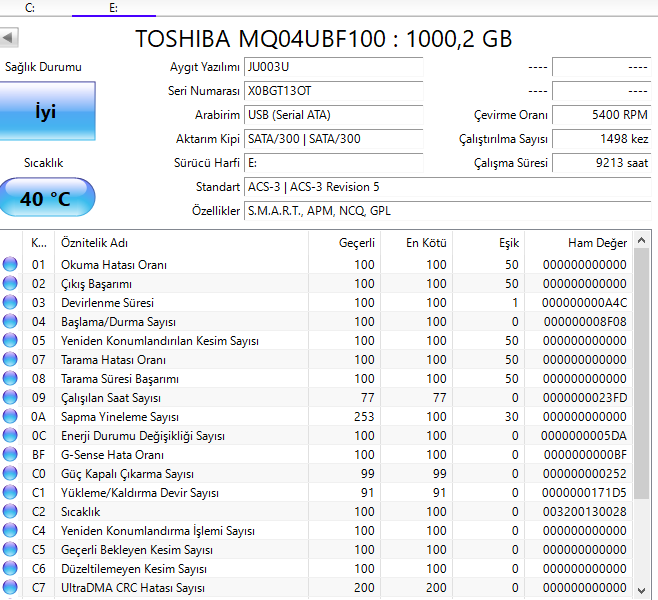
Task: Click status orb for Çalışılan Saat Sayısı
Action: pos(10,397)
